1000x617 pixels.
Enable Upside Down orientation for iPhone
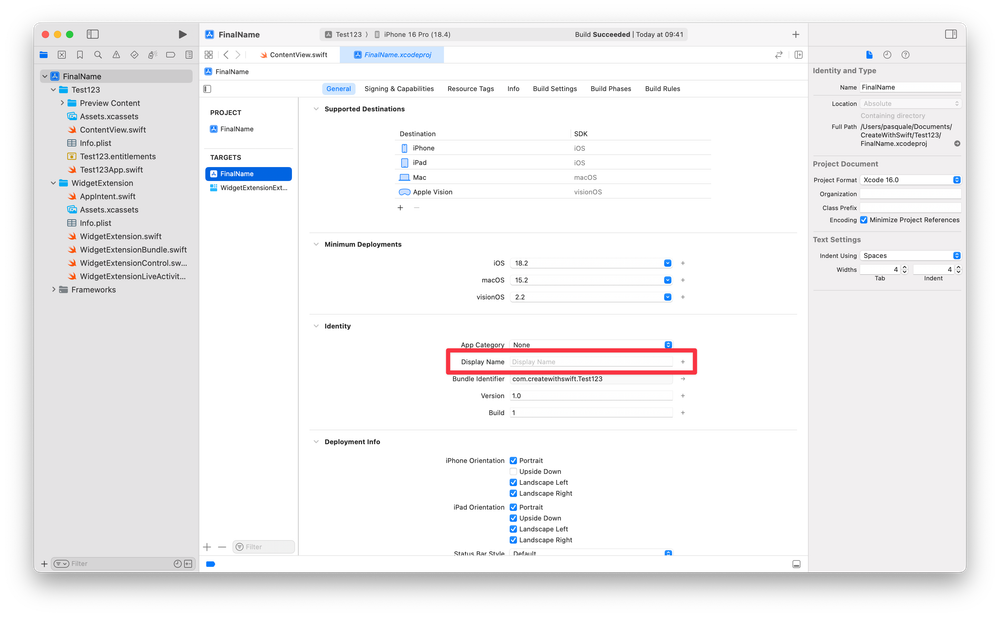click(514, 471)
